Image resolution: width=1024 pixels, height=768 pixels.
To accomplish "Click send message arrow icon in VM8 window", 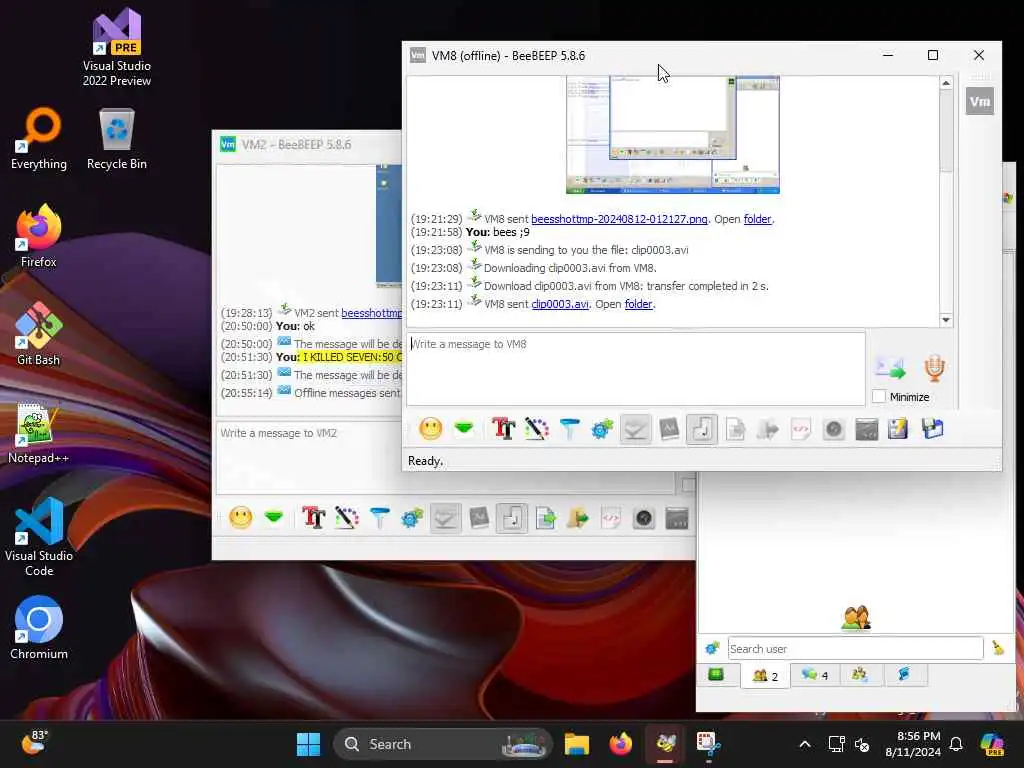I will (x=891, y=368).
